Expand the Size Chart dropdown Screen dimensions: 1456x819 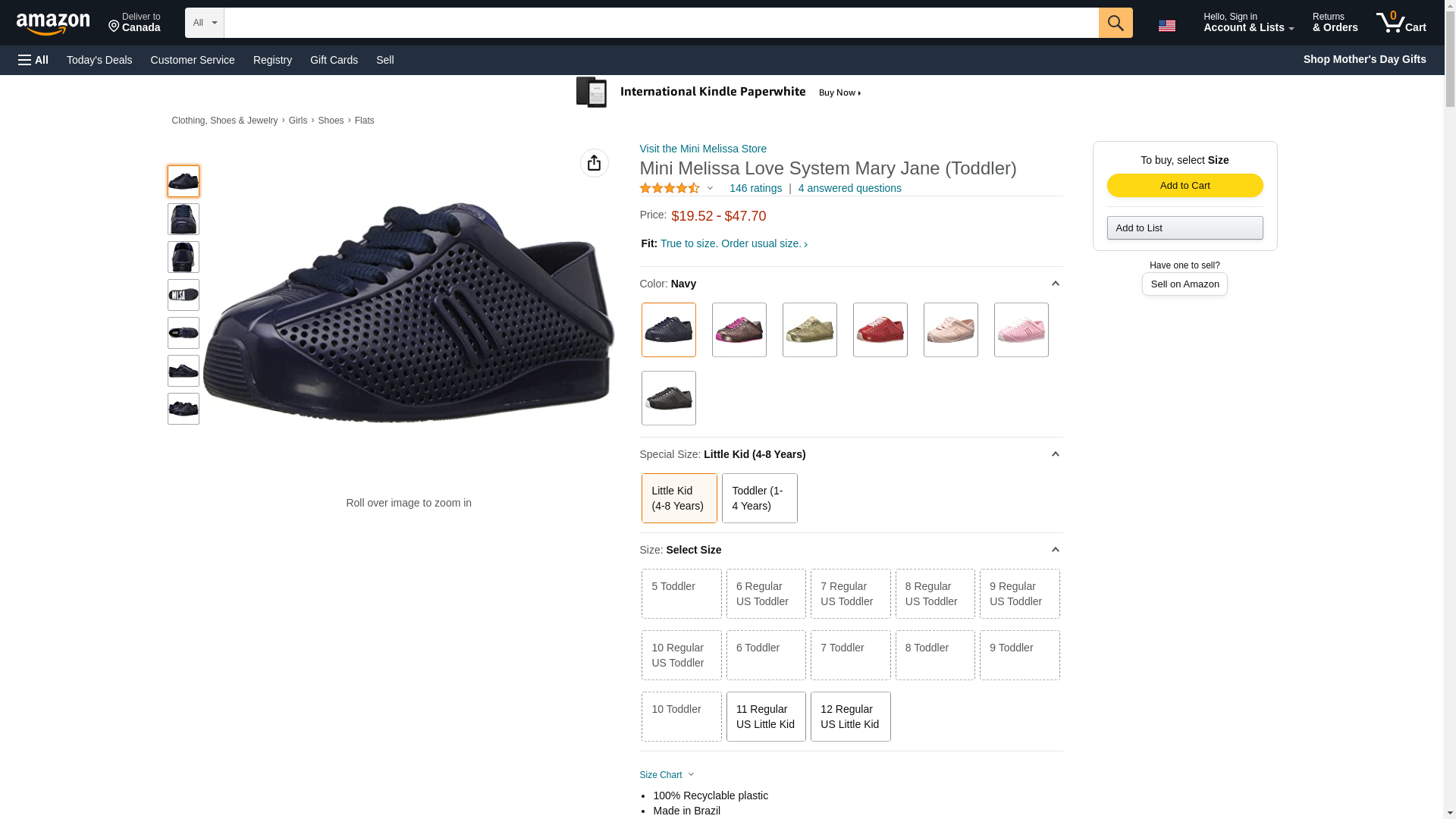(x=667, y=775)
